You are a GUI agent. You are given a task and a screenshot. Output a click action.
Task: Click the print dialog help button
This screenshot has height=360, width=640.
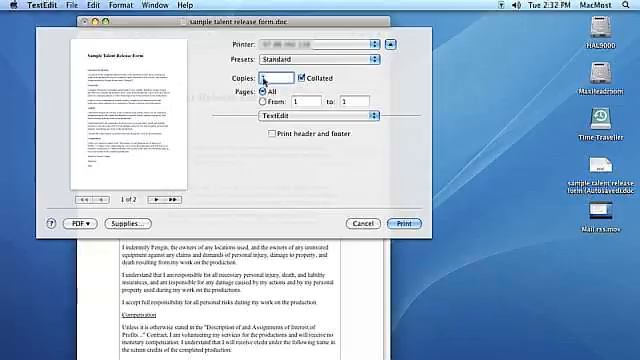[x=51, y=223]
